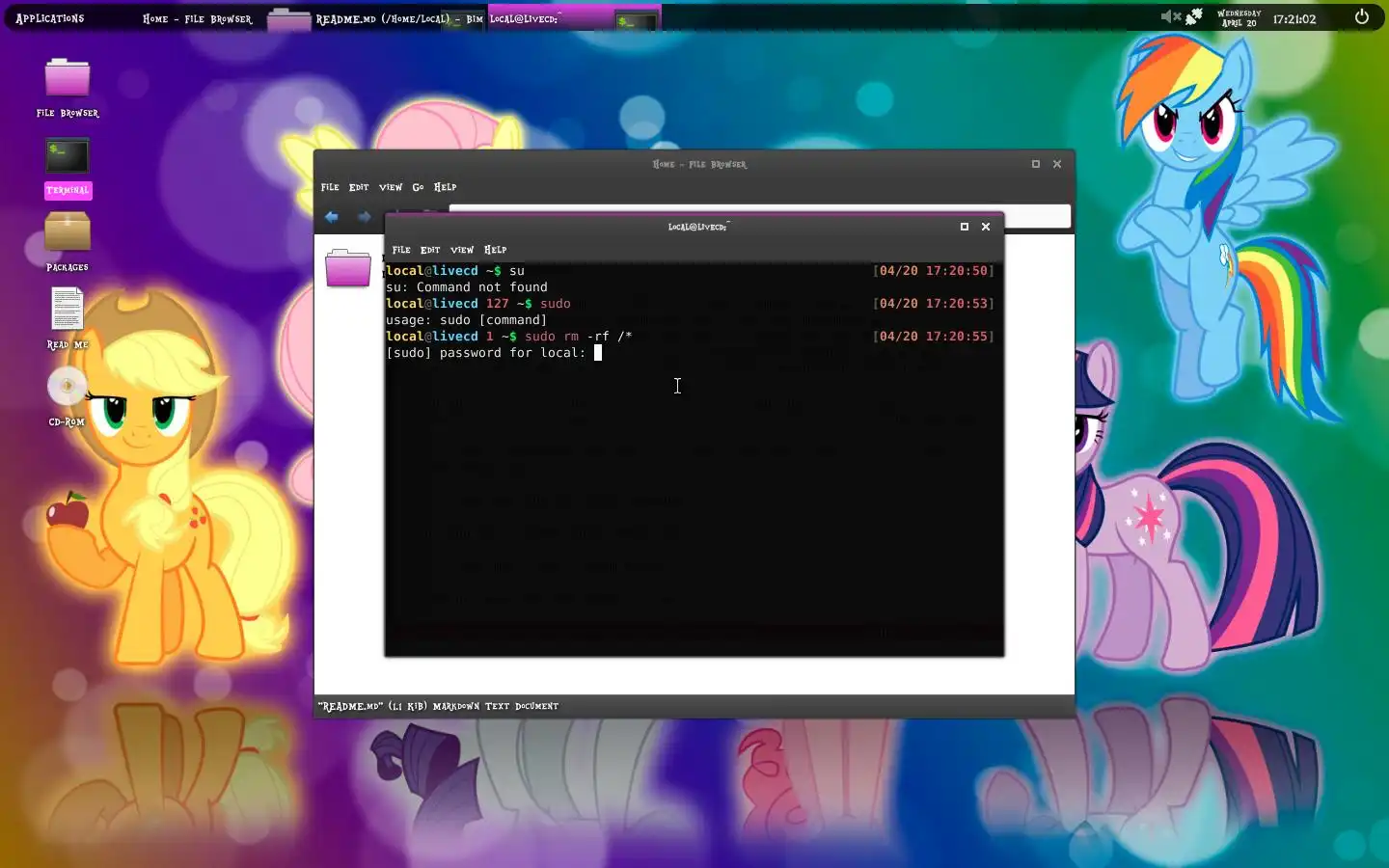Switch to Local@Livecd terminal taskbar entry
The width and height of the screenshot is (1389, 868).
pyautogui.click(x=573, y=18)
